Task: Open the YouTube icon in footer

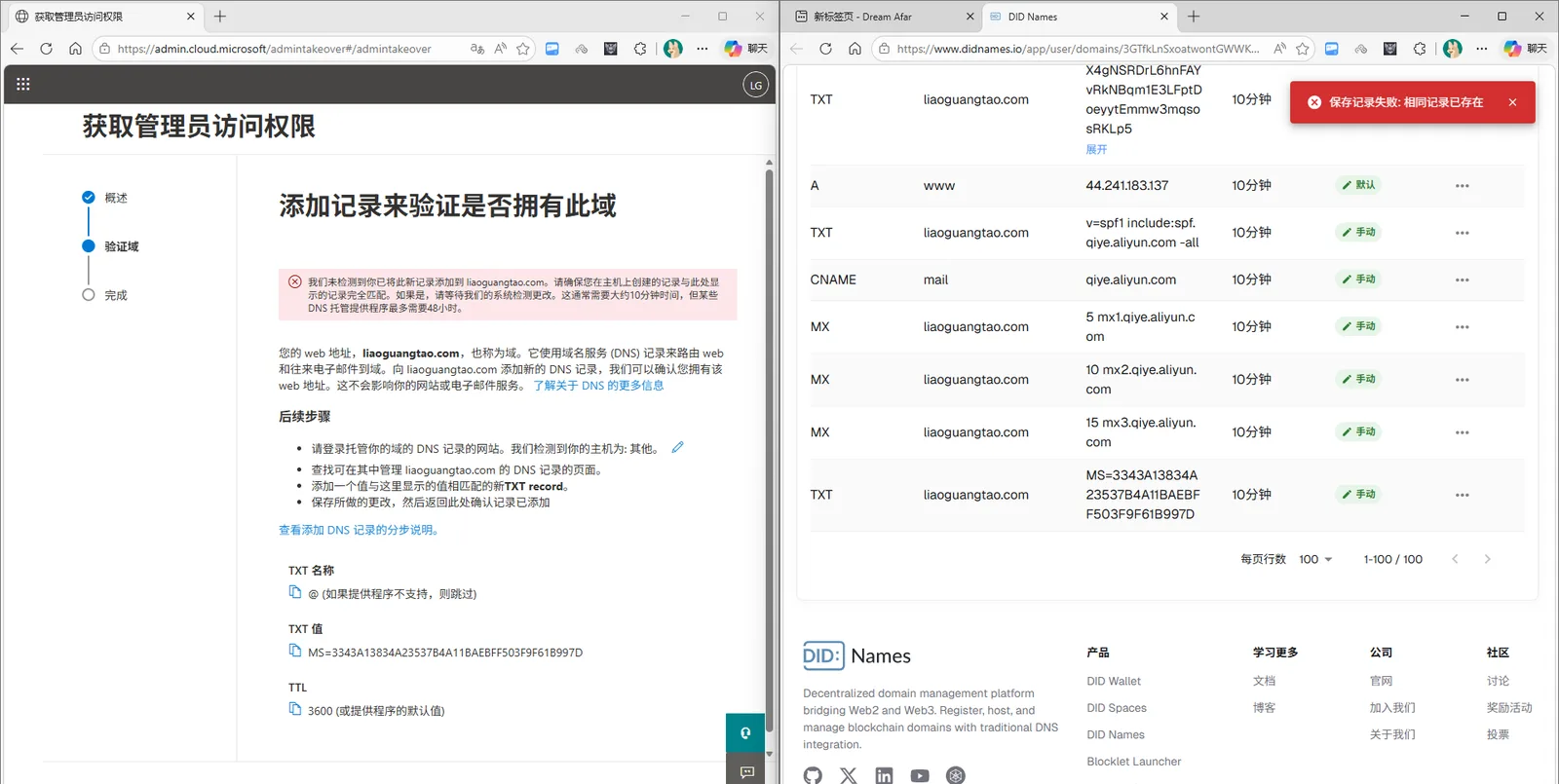Action: [x=920, y=775]
